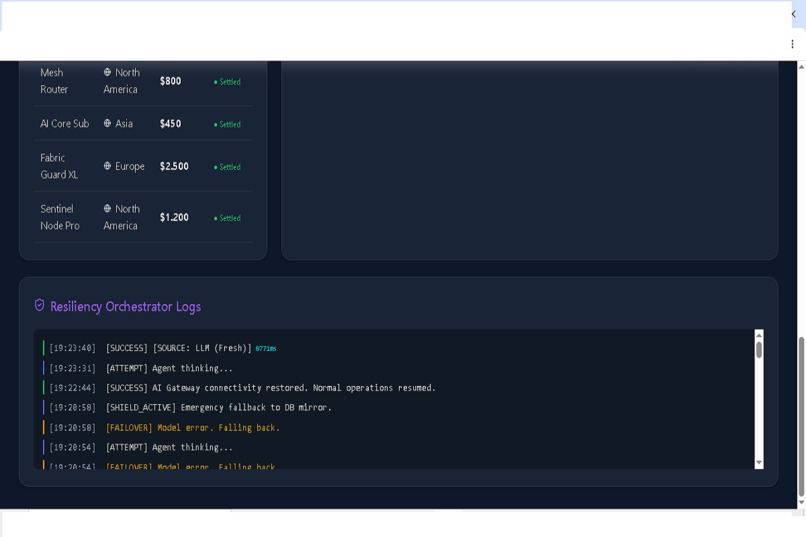This screenshot has height=537, width=806.
Task: Collapse side panel with the chevron arrow
Action: [x=793, y=14]
